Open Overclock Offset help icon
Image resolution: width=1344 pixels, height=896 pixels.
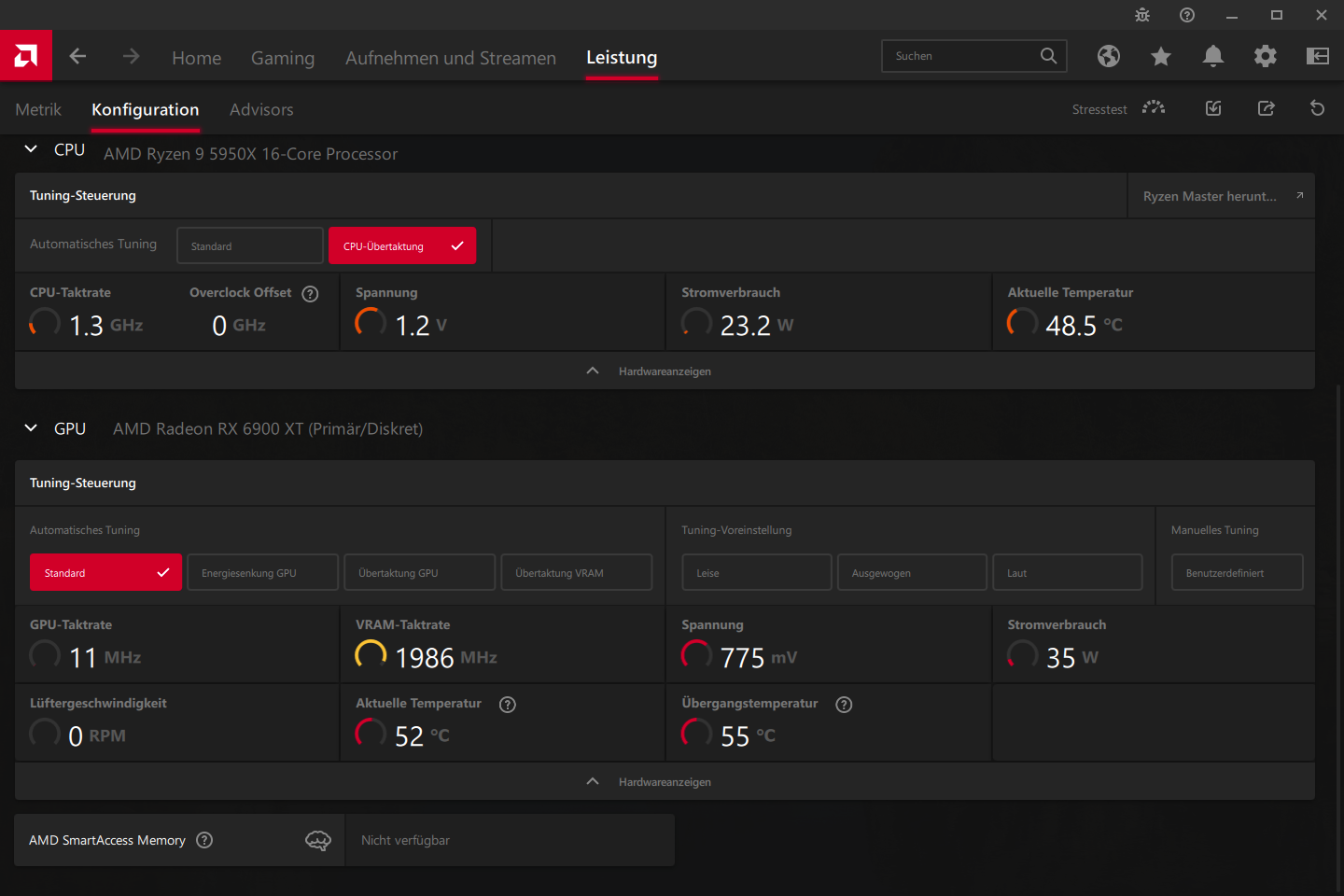point(311,294)
